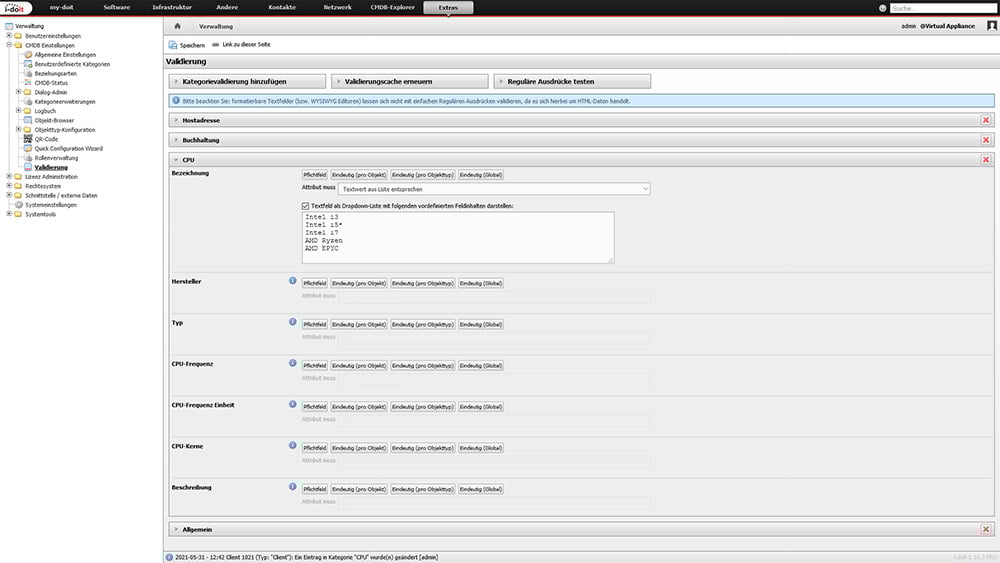Select the Infrastruktur menu item
The height and width of the screenshot is (563, 1000).
[x=172, y=8]
